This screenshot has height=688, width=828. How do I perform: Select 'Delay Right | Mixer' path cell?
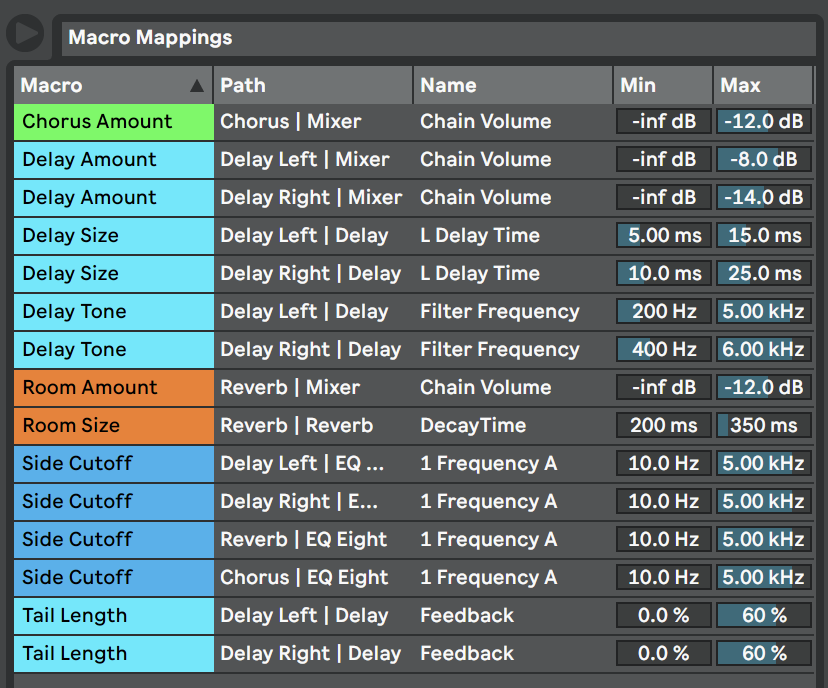[x=314, y=198]
